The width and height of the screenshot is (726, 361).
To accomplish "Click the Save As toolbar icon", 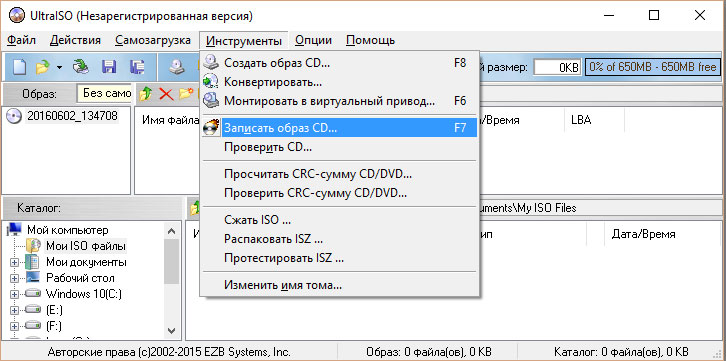I will tap(137, 68).
